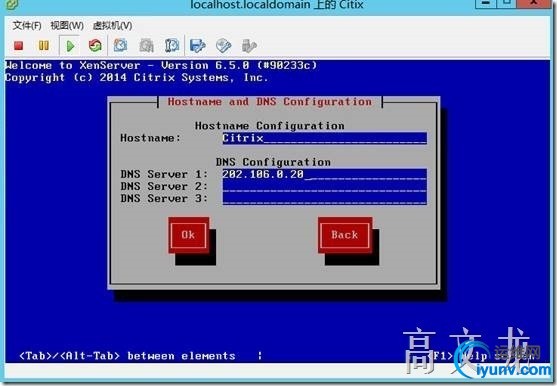Open the 视图(W) menu

click(67, 26)
